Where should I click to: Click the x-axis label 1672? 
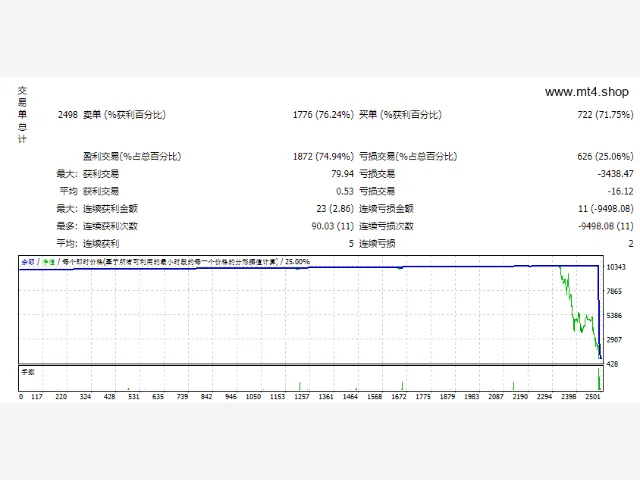pos(399,397)
